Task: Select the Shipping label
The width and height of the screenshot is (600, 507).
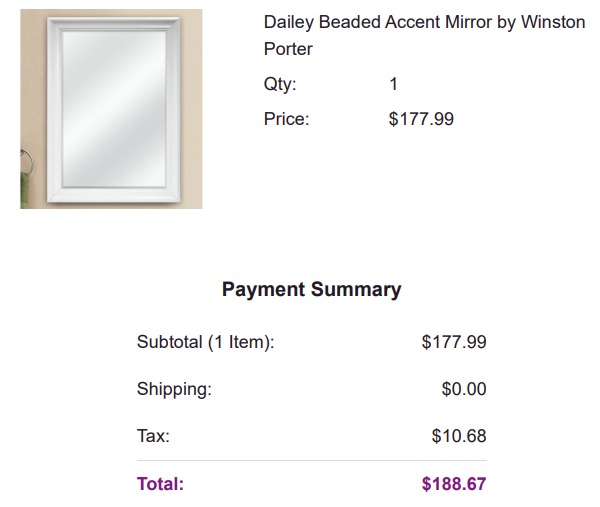Action: click(x=174, y=389)
